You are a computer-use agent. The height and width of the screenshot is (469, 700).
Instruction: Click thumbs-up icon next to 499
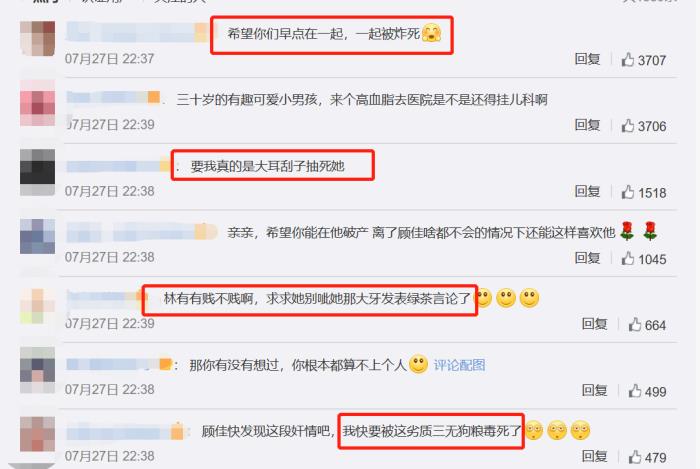click(635, 390)
